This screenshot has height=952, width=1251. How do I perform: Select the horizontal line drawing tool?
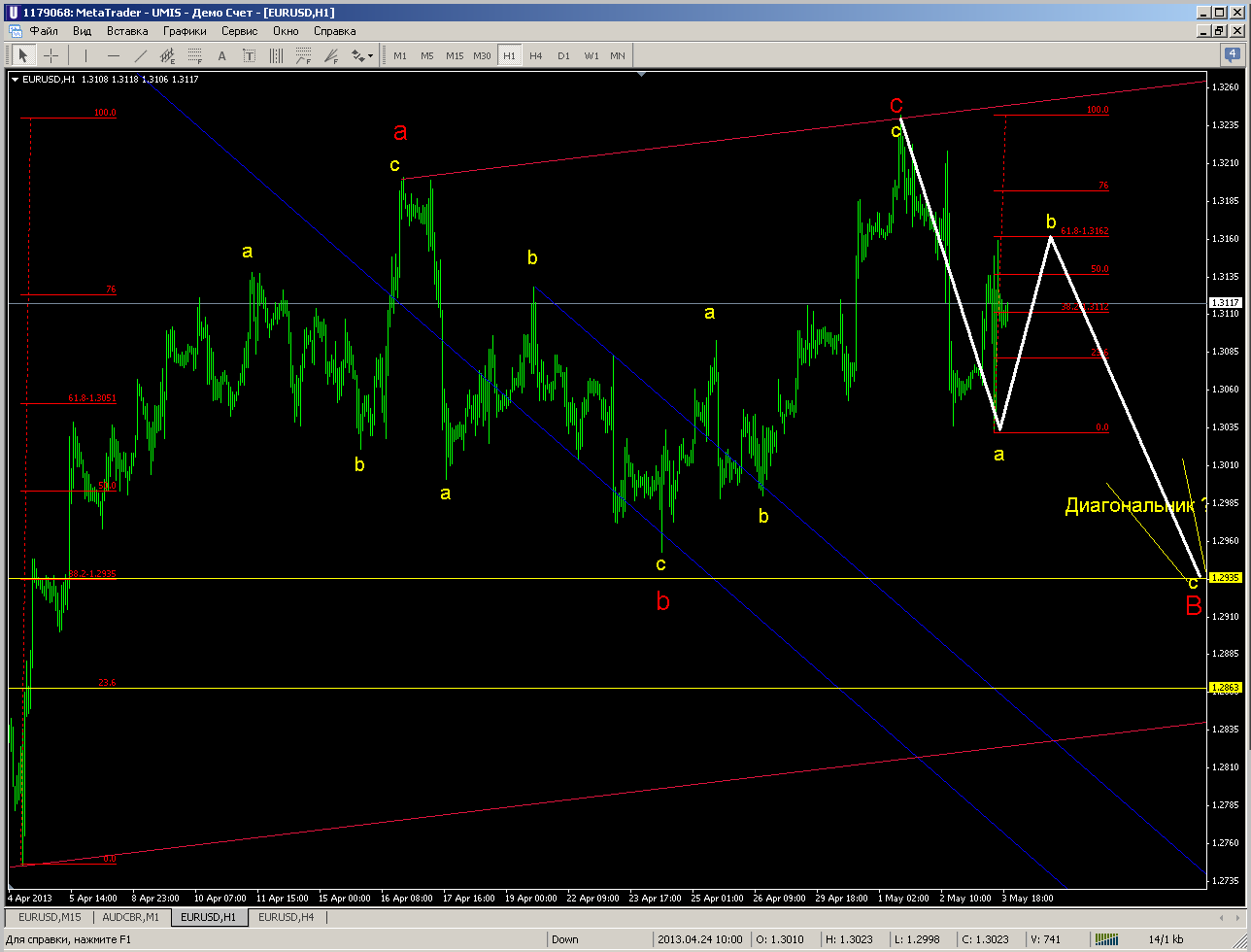pyautogui.click(x=113, y=55)
